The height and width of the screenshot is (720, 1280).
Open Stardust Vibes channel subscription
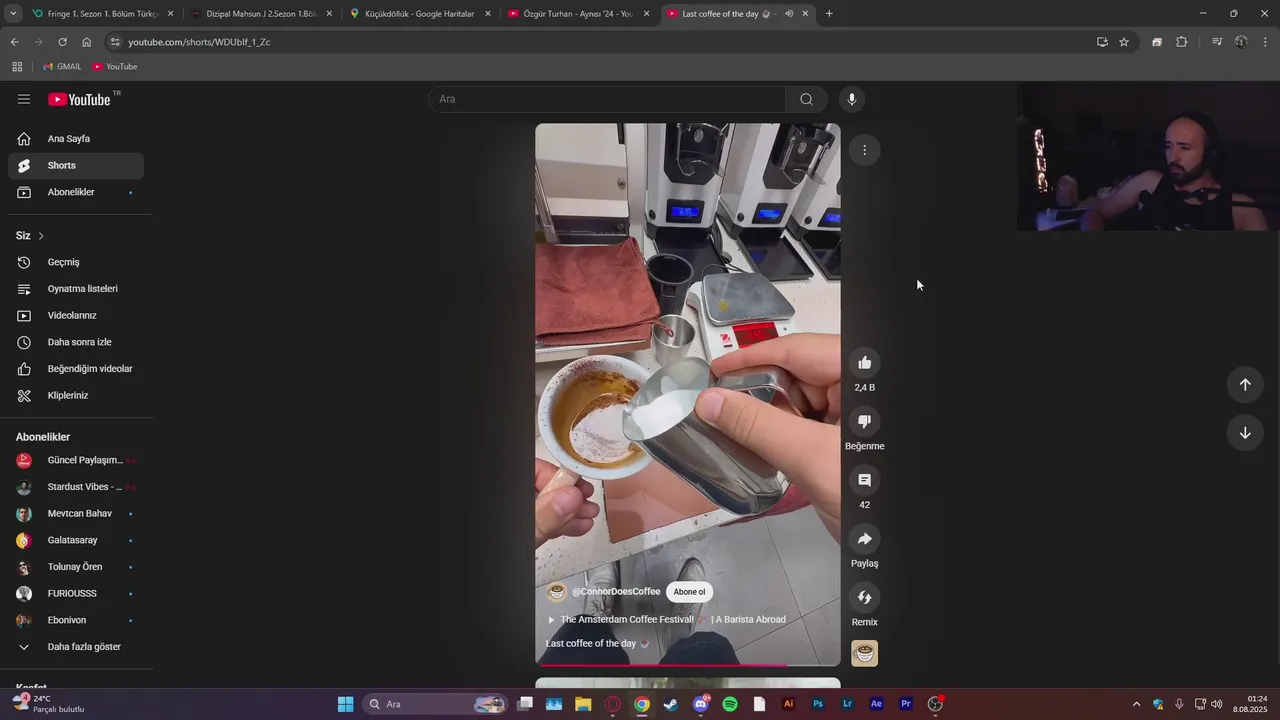coord(76,487)
